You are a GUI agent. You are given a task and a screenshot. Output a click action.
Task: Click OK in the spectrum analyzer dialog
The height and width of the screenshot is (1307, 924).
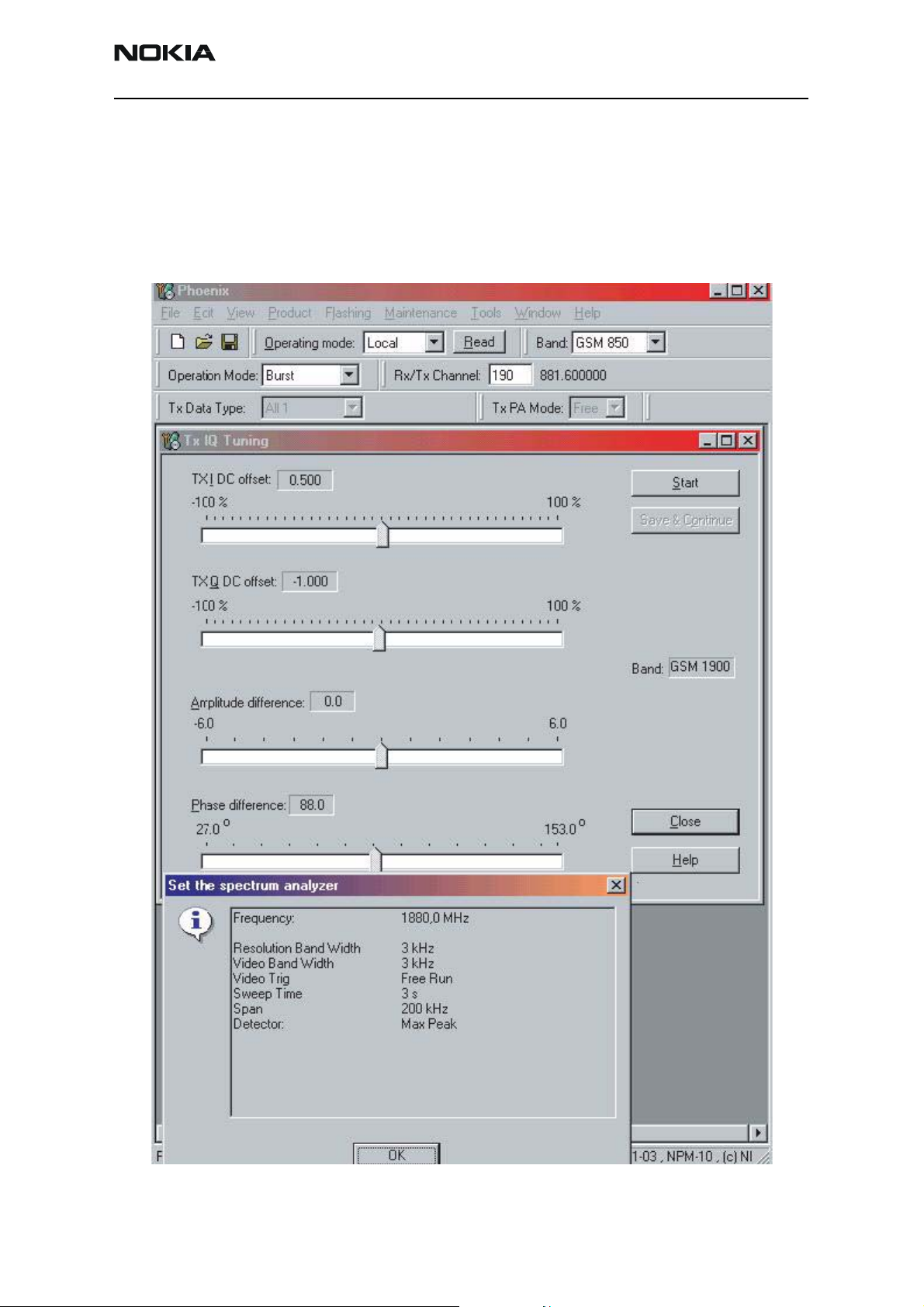pos(396,1154)
